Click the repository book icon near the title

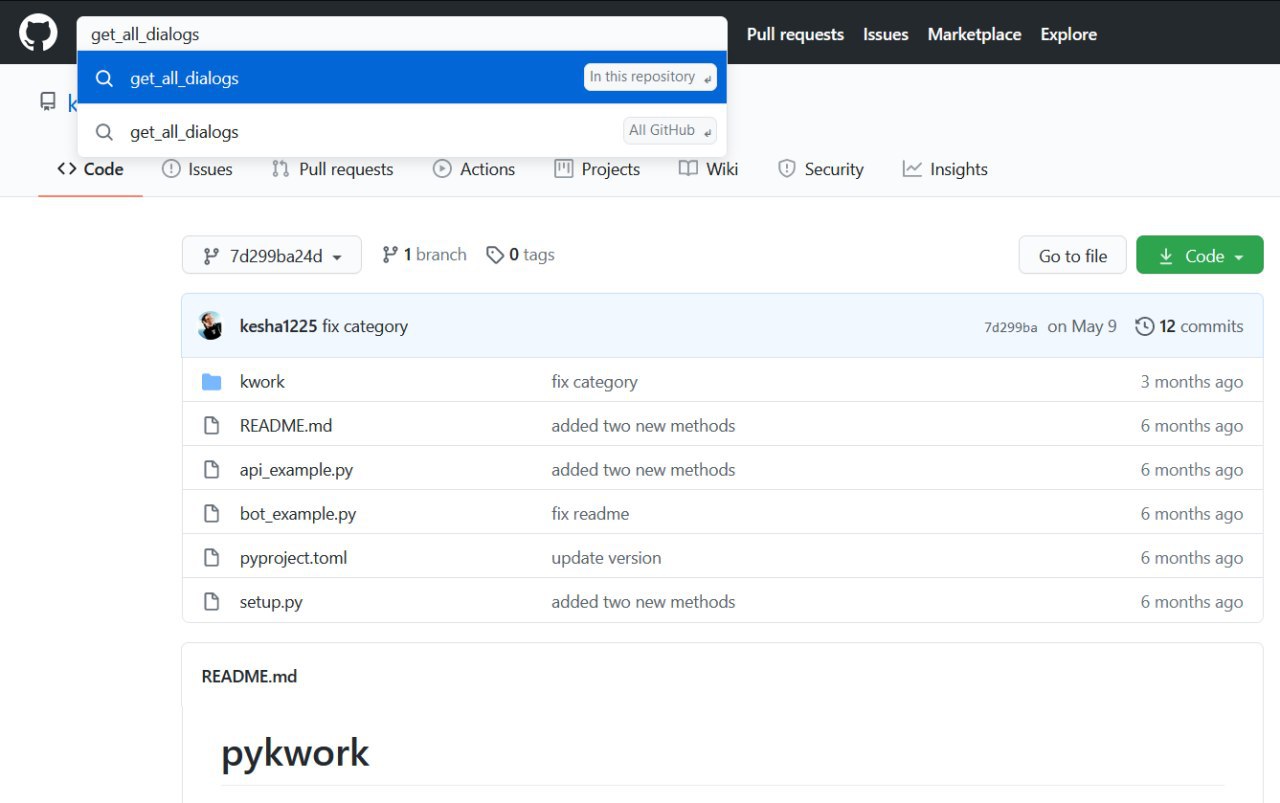tap(48, 101)
